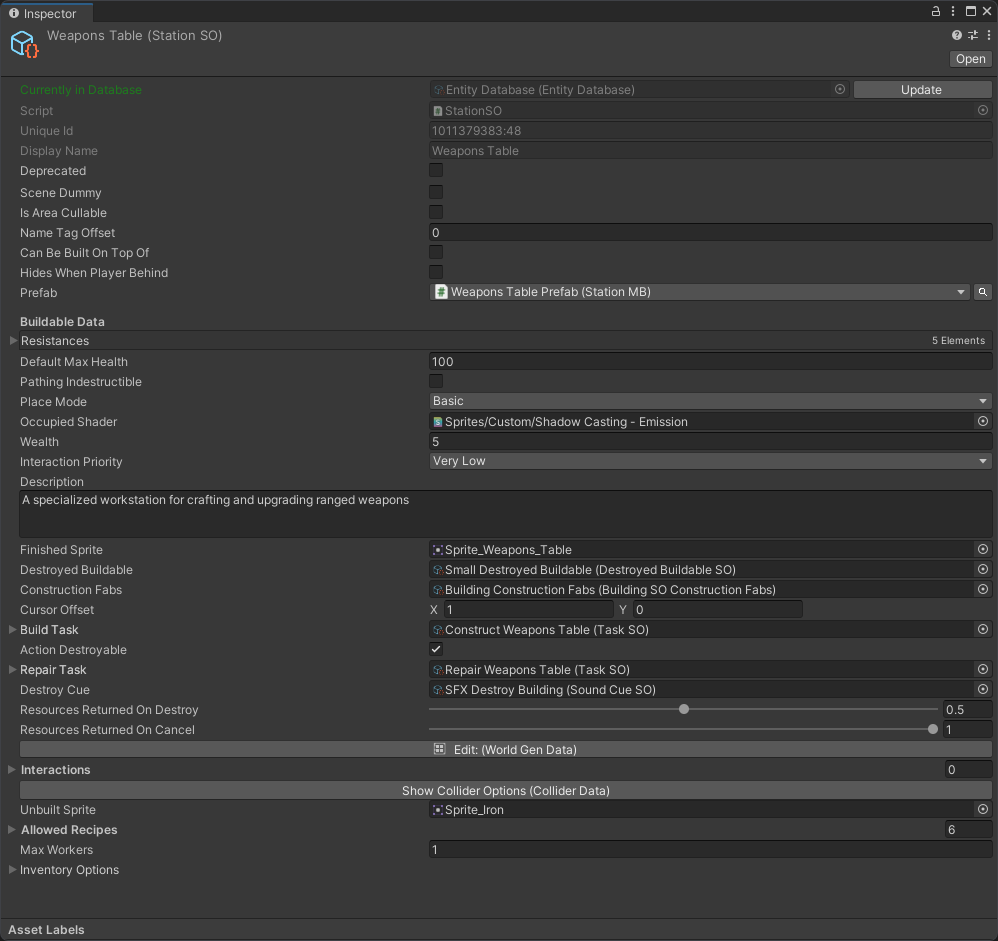Screen dimensions: 998x941
Task: Open object picker for Occupied Shader
Action: (983, 421)
